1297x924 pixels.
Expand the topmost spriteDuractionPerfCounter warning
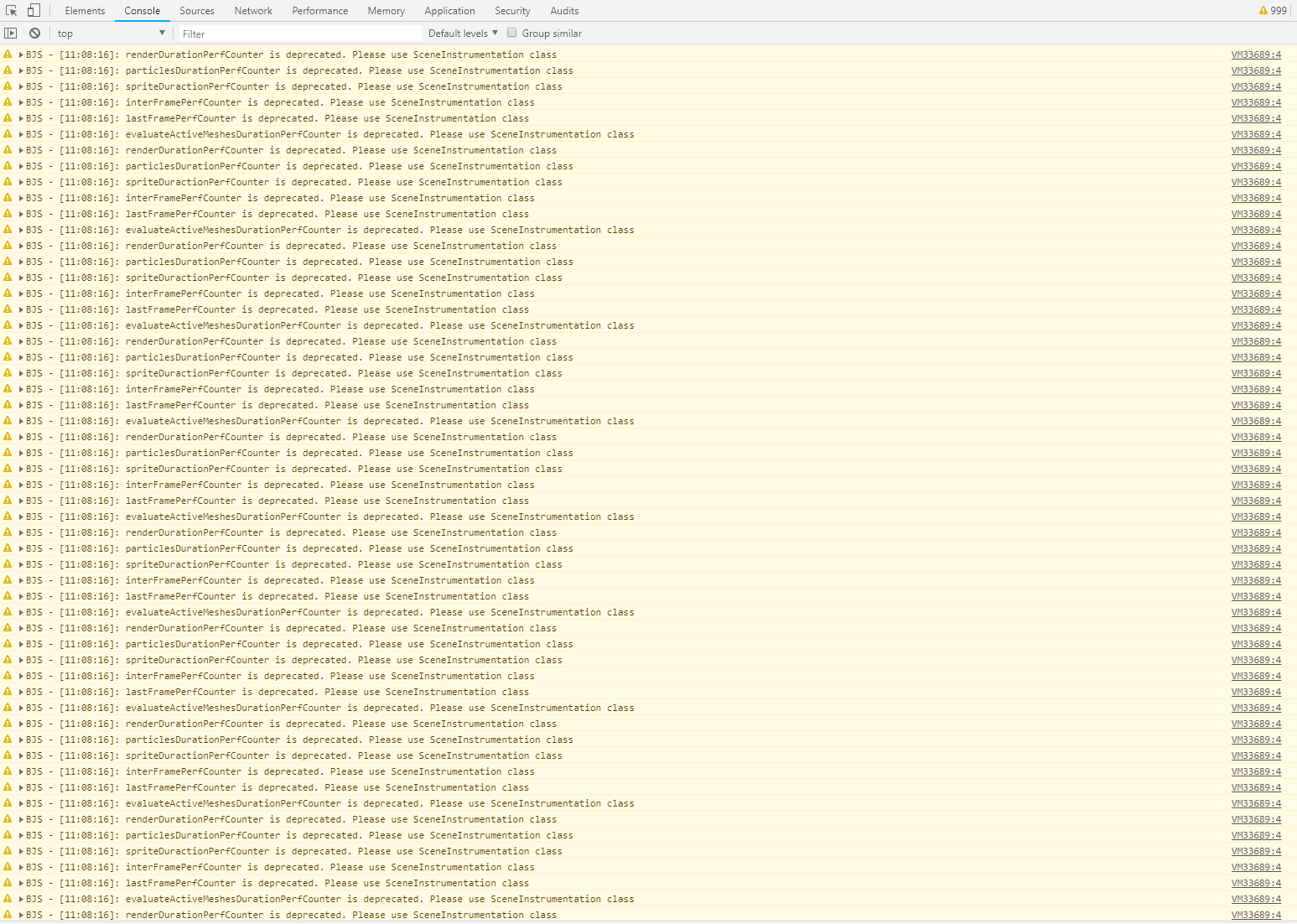pyautogui.click(x=21, y=86)
